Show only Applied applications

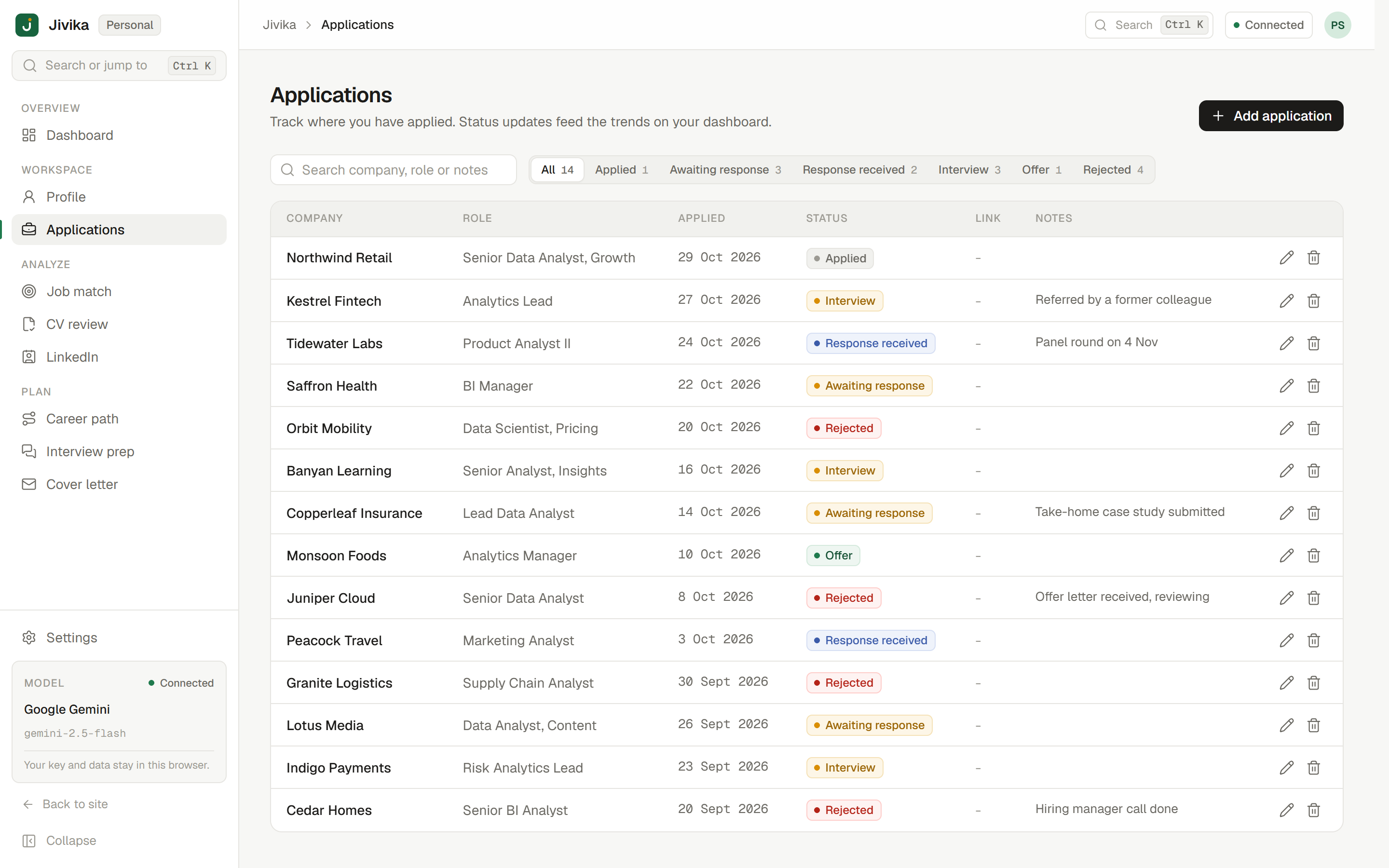[622, 170]
